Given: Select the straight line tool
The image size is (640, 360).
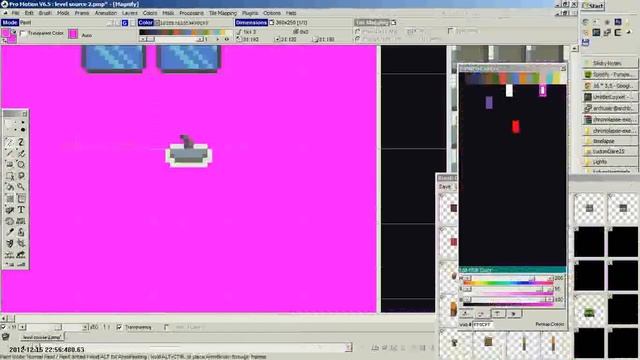Looking at the screenshot, I should [9, 153].
